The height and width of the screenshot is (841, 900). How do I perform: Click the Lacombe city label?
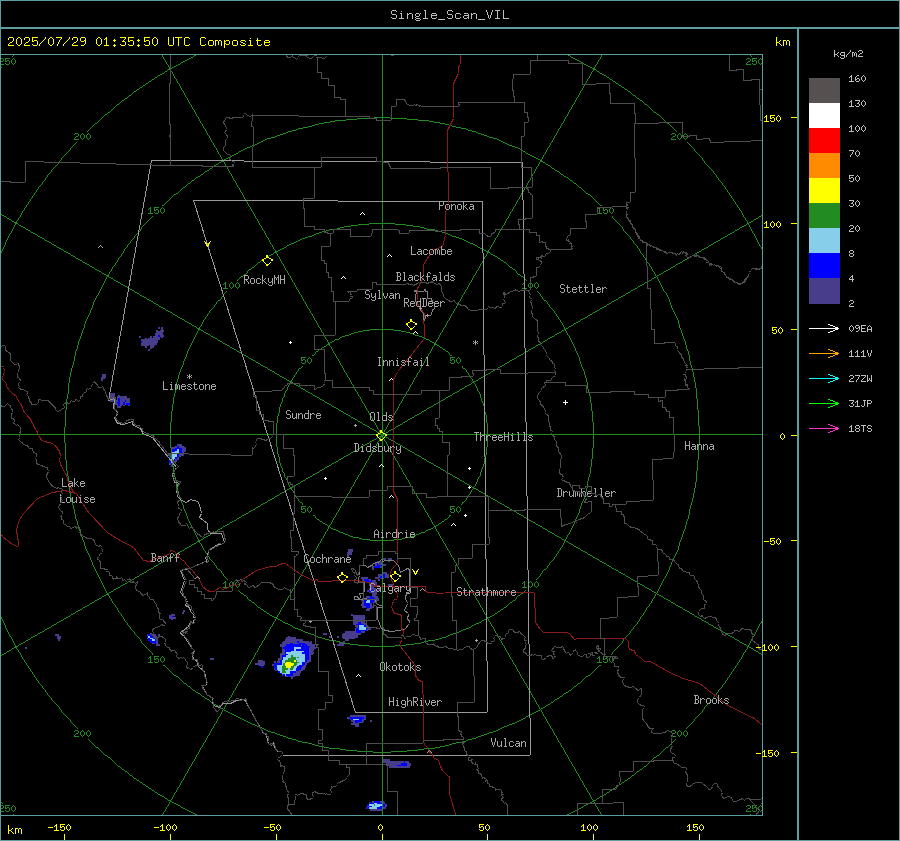pyautogui.click(x=431, y=251)
